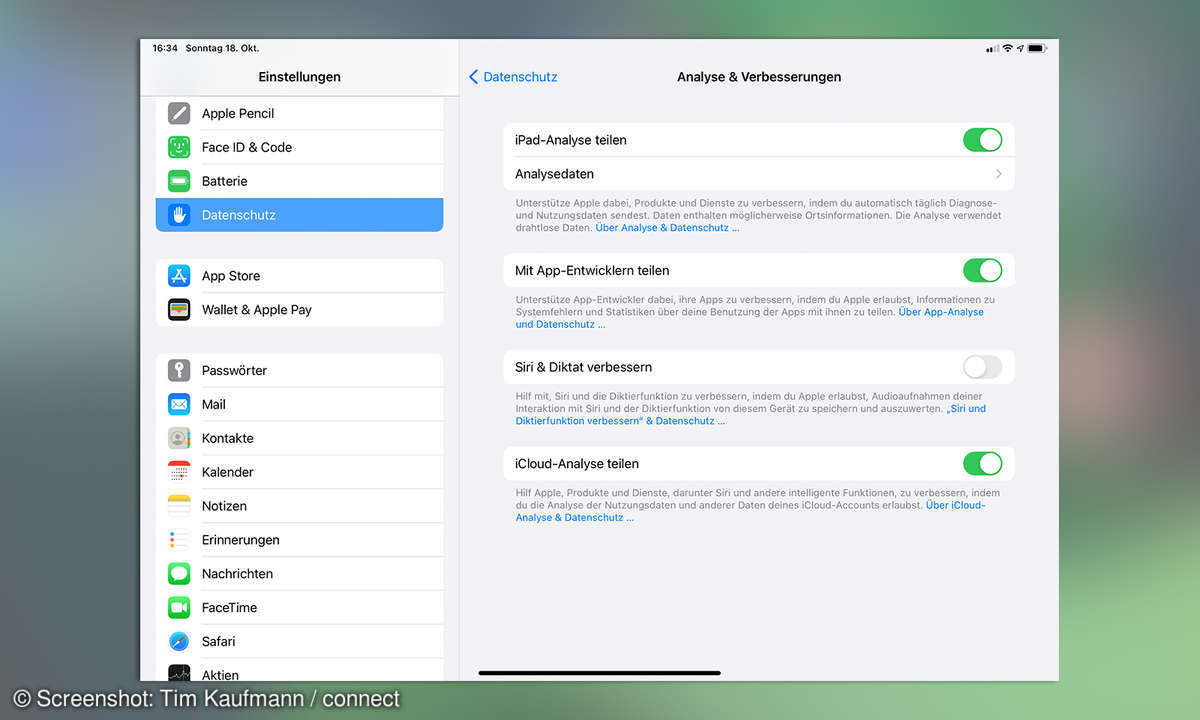Open Siri und Diktierfunktion verbessern link
This screenshot has width=1200, height=720.
[x=751, y=415]
